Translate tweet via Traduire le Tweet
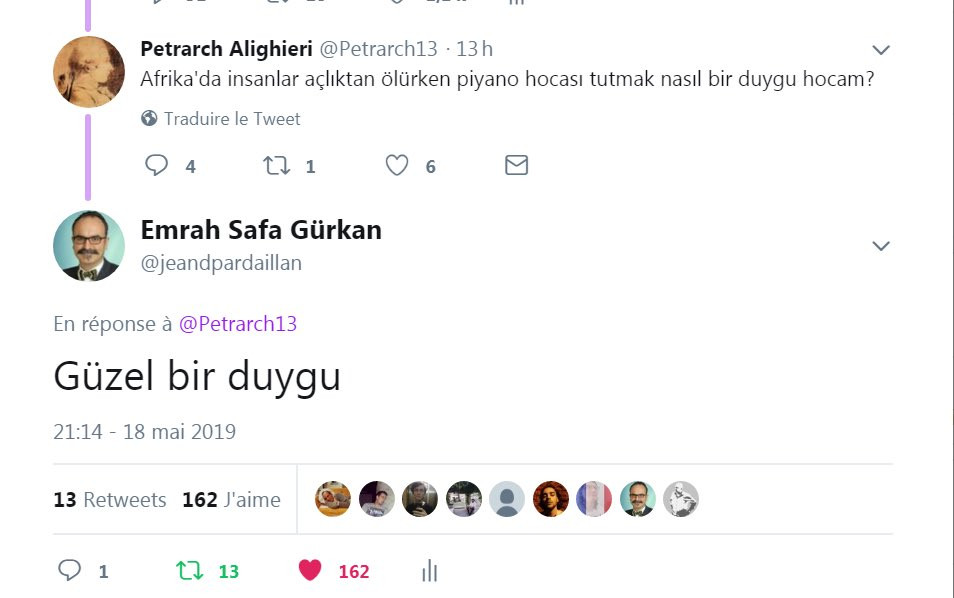The height and width of the screenshot is (598, 954). (232, 119)
